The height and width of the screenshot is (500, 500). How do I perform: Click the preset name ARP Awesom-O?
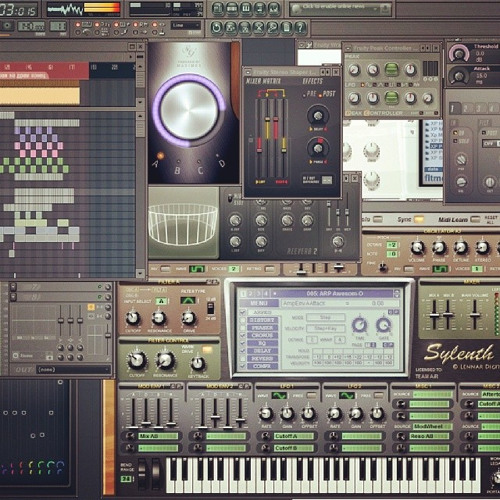[335, 294]
